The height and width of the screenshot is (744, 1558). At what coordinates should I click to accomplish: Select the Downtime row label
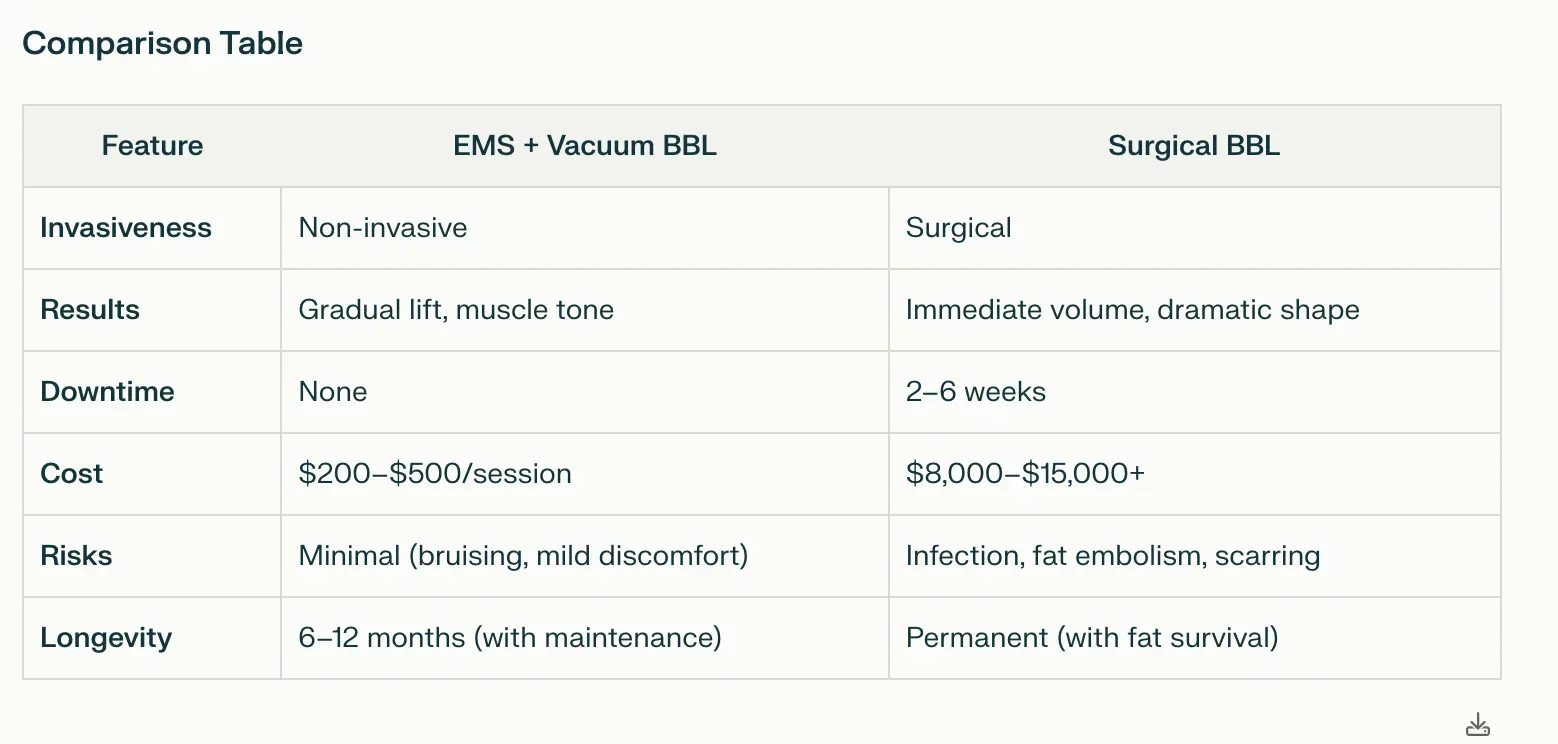click(x=107, y=392)
